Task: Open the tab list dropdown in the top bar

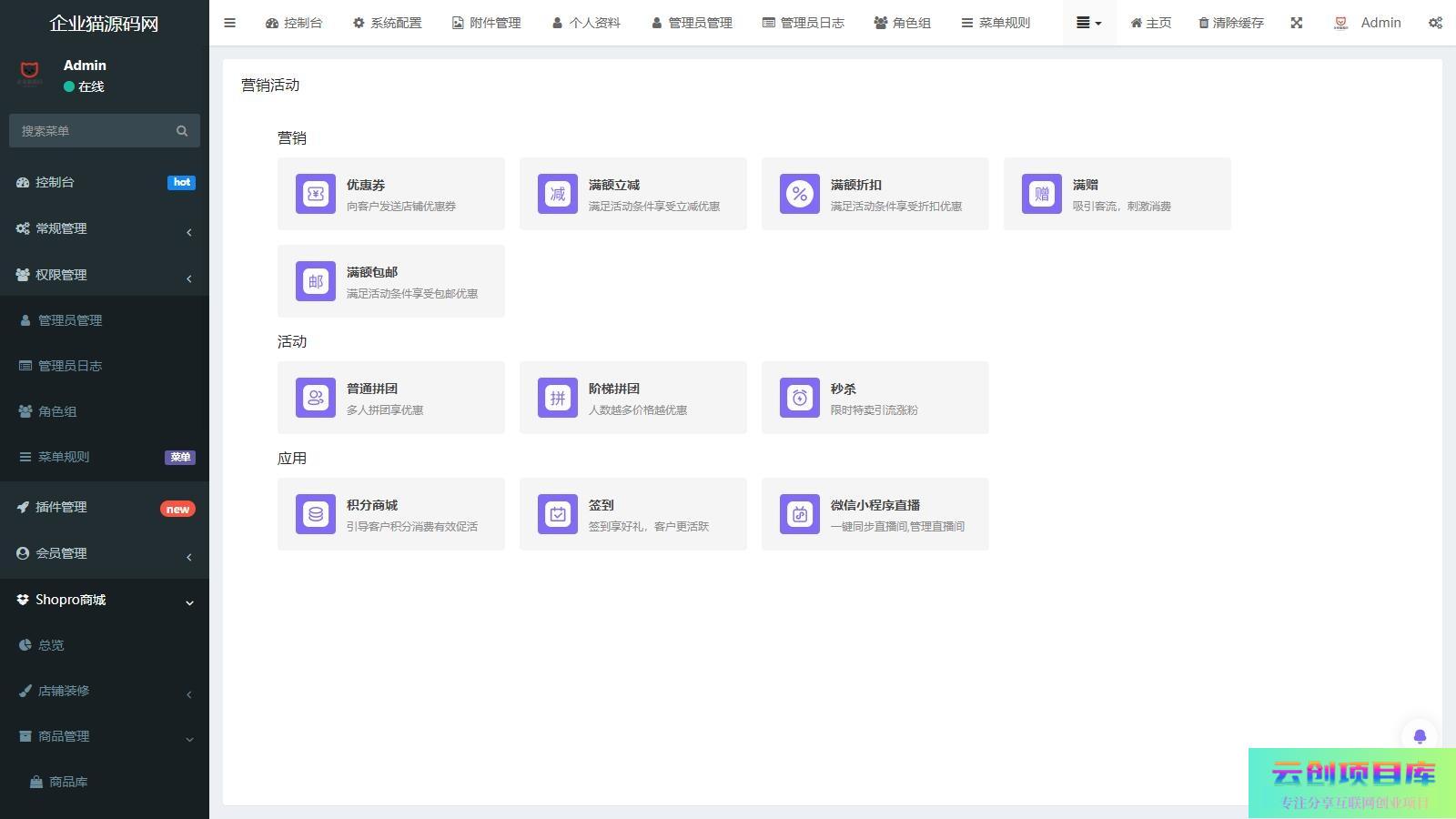Action: (1089, 23)
